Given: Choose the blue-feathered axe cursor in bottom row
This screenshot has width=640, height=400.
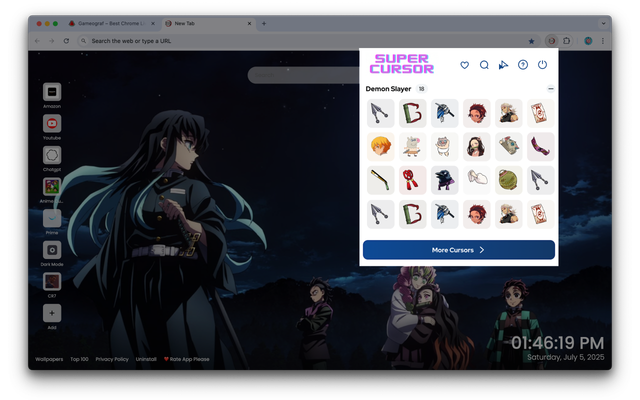Looking at the screenshot, I should [x=444, y=214].
